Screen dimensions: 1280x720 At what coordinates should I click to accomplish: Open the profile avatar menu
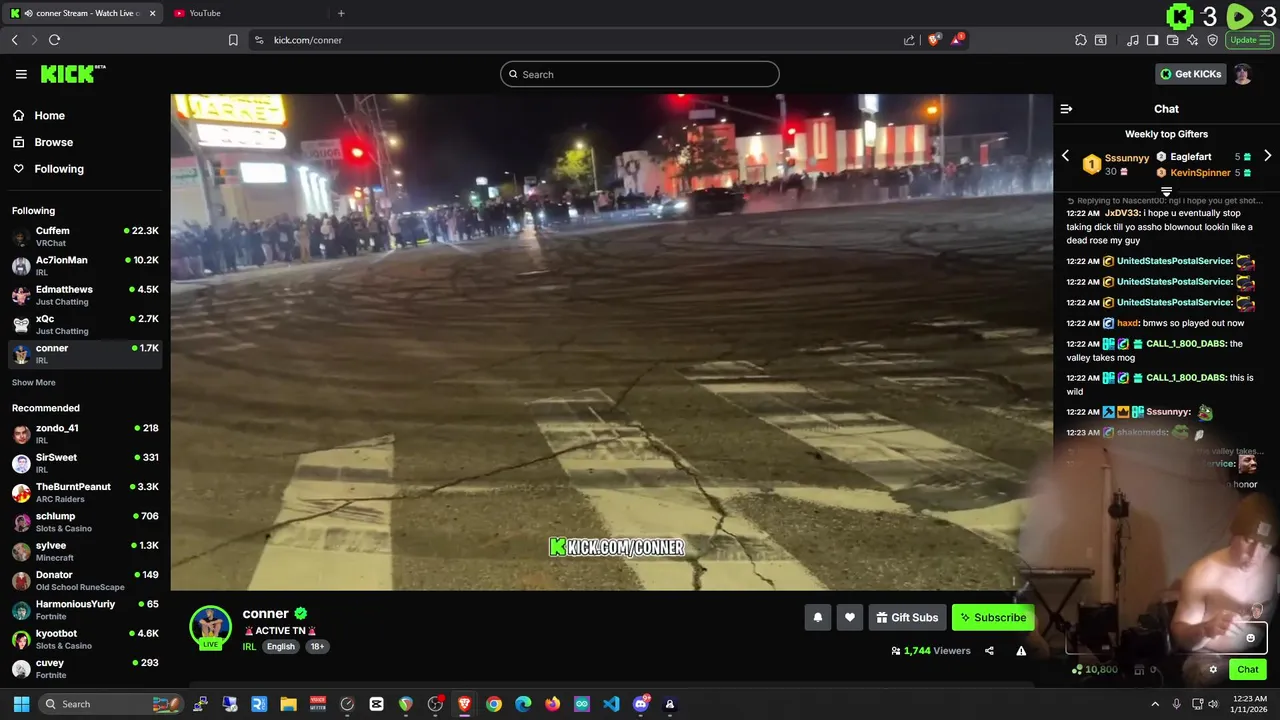click(1243, 74)
